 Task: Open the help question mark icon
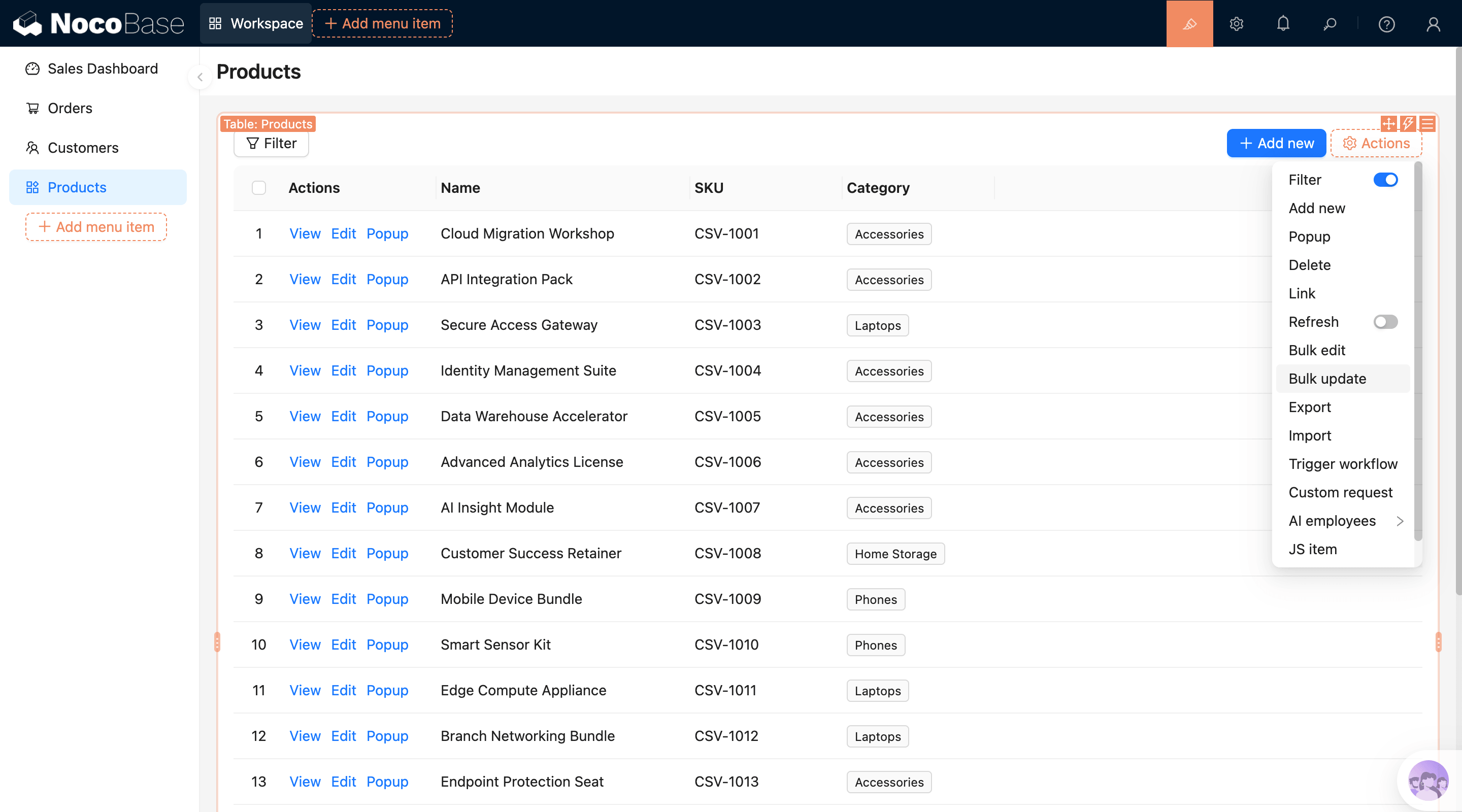pos(1386,24)
